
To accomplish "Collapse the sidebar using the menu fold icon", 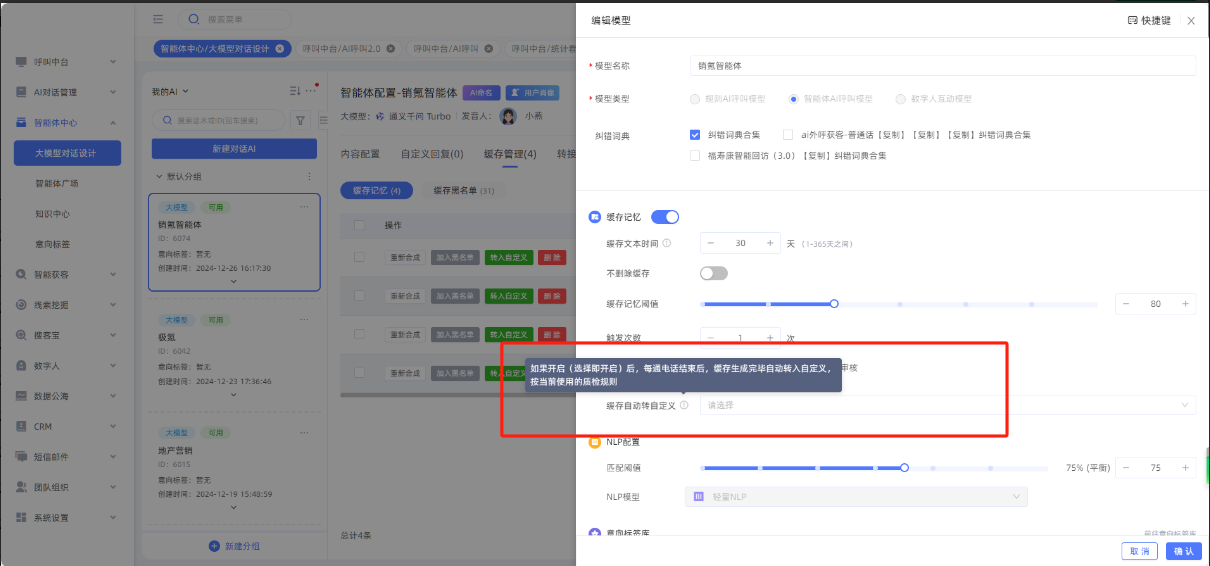I will pyautogui.click(x=158, y=19).
